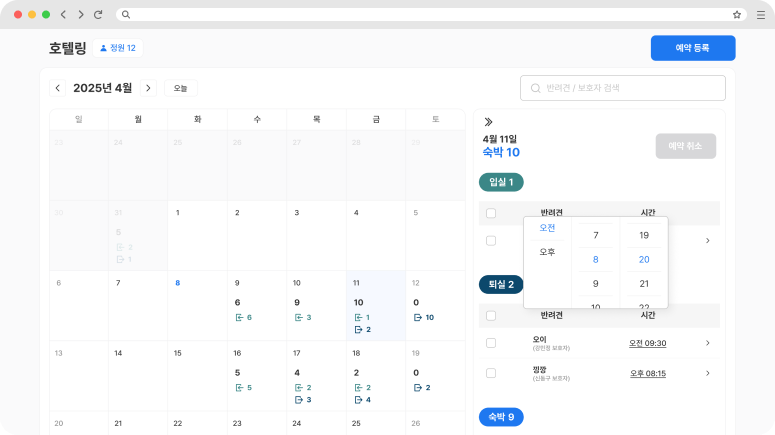775x435 pixels.
Task: Select April 11 calendar cell
Action: 376,305
